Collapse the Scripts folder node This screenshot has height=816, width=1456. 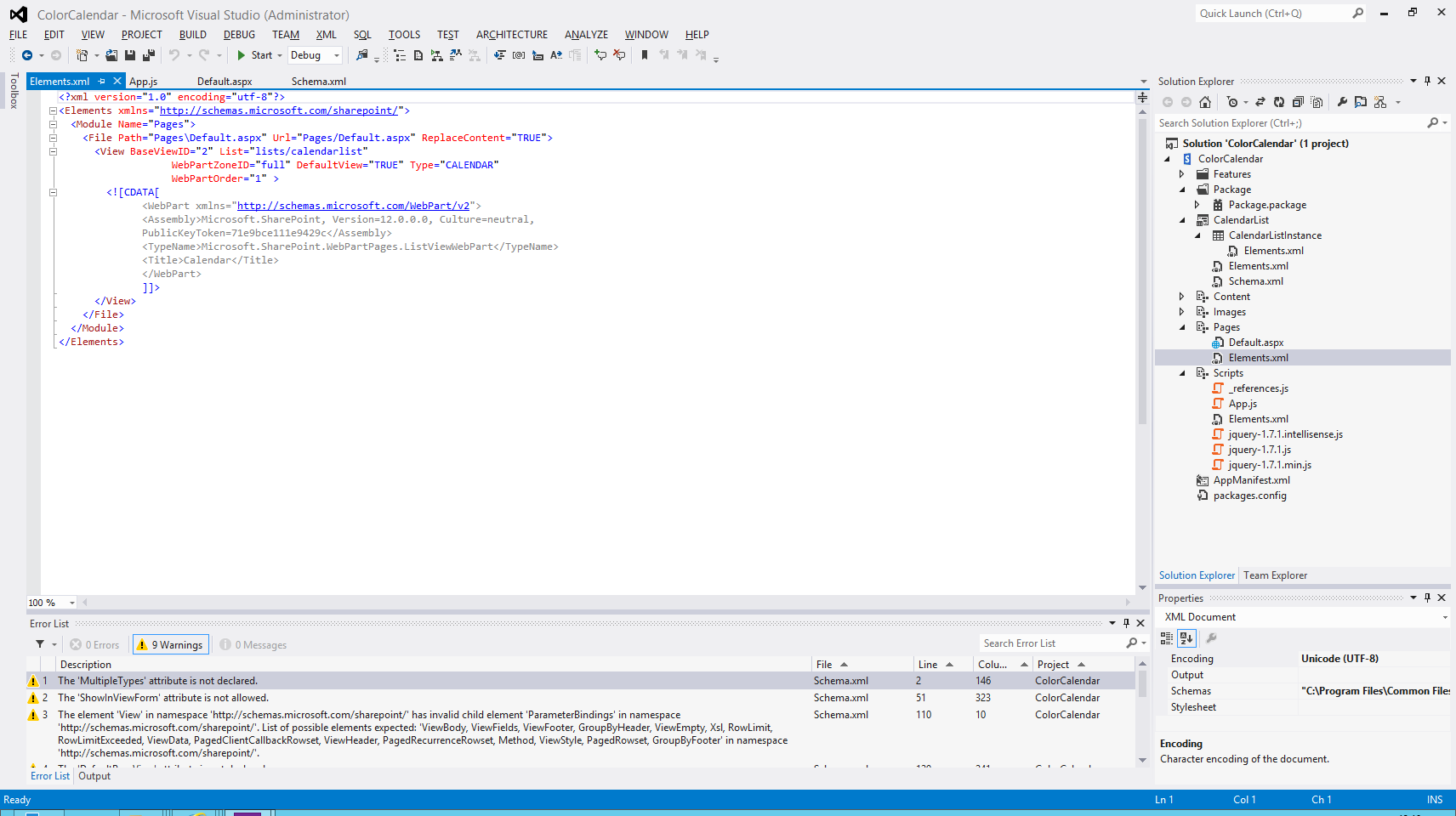1181,373
